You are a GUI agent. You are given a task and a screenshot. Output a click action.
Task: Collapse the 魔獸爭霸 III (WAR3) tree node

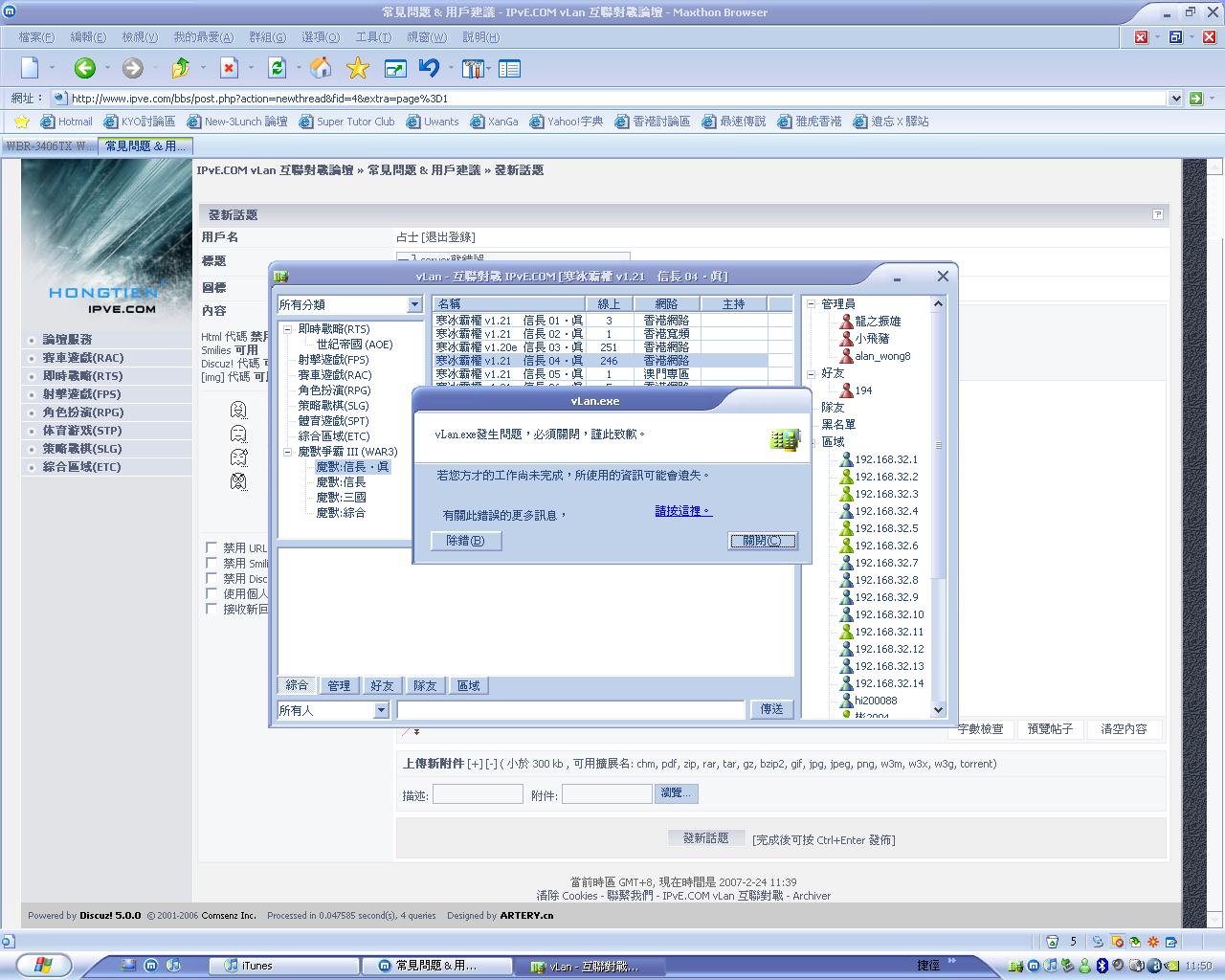click(288, 452)
